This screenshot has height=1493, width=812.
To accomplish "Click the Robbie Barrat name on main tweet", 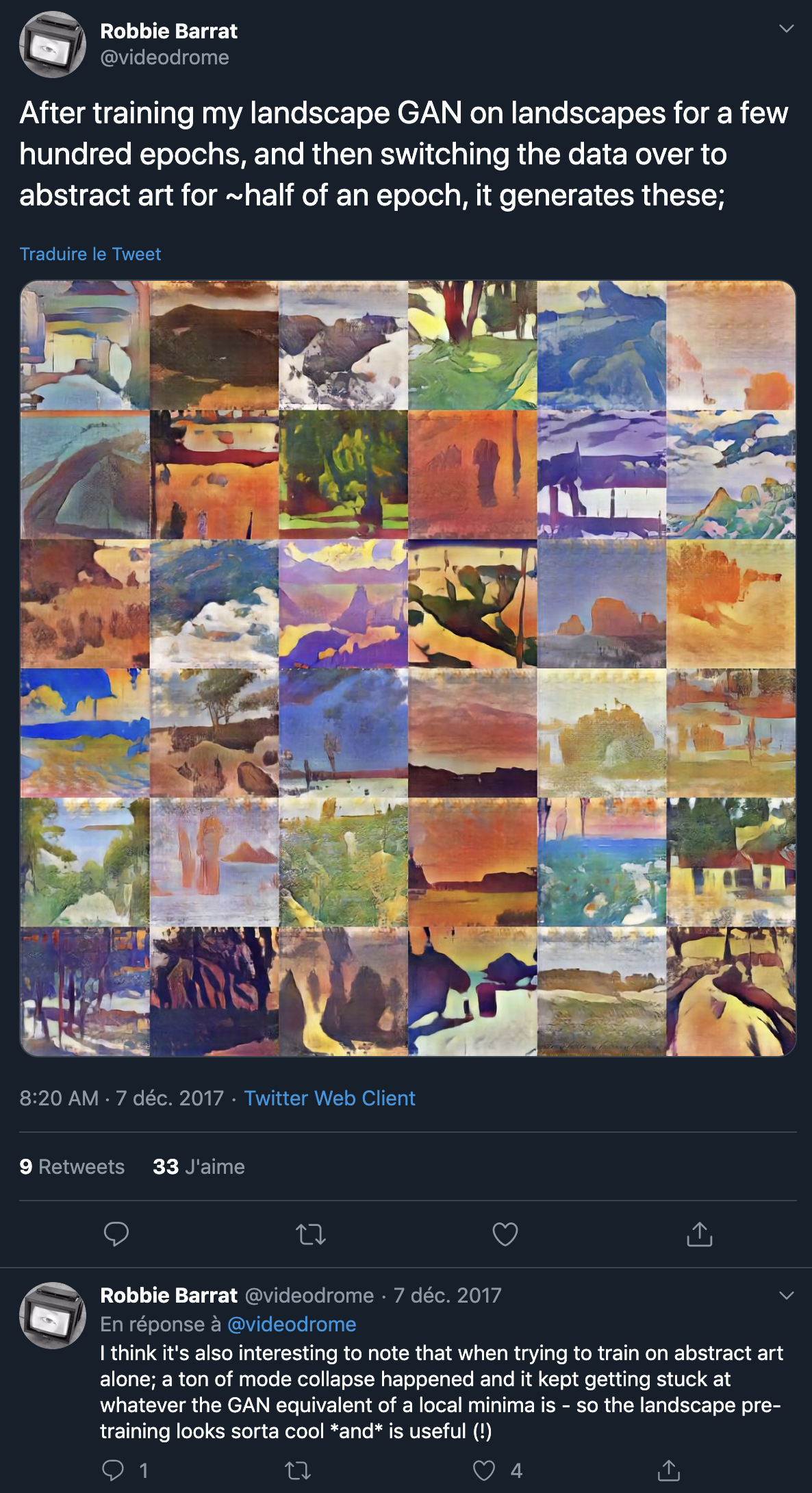I will point(168,31).
